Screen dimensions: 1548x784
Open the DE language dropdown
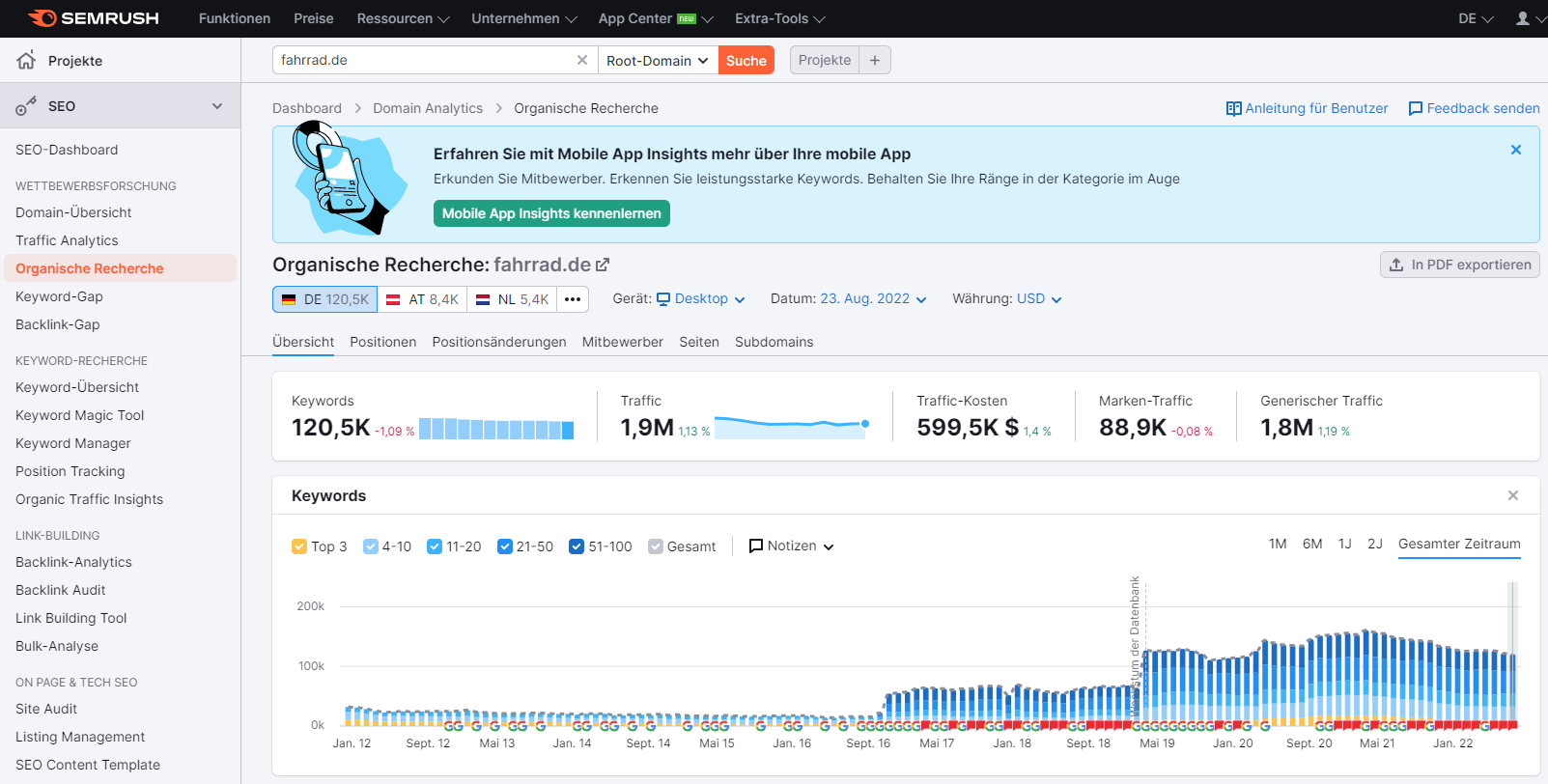(x=1476, y=18)
